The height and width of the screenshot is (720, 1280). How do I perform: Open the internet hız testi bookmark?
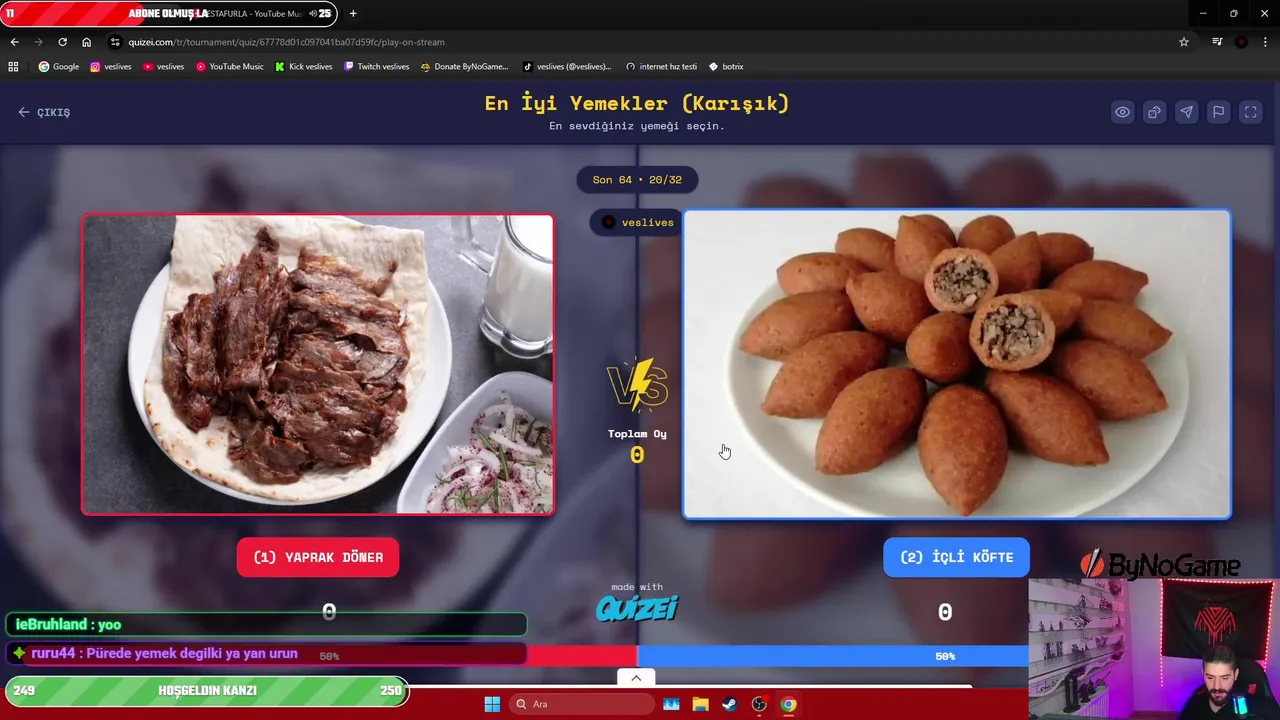661,66
